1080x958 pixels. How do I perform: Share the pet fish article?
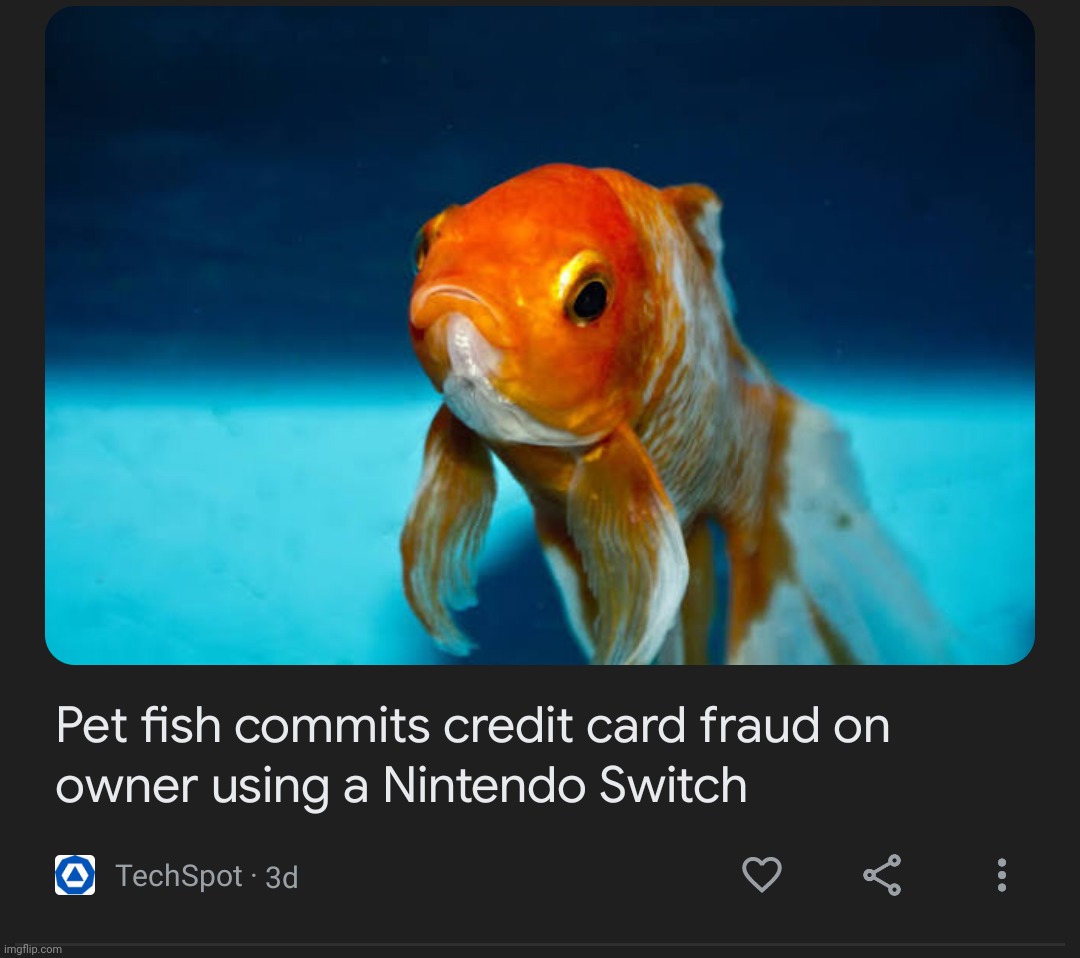[x=882, y=875]
